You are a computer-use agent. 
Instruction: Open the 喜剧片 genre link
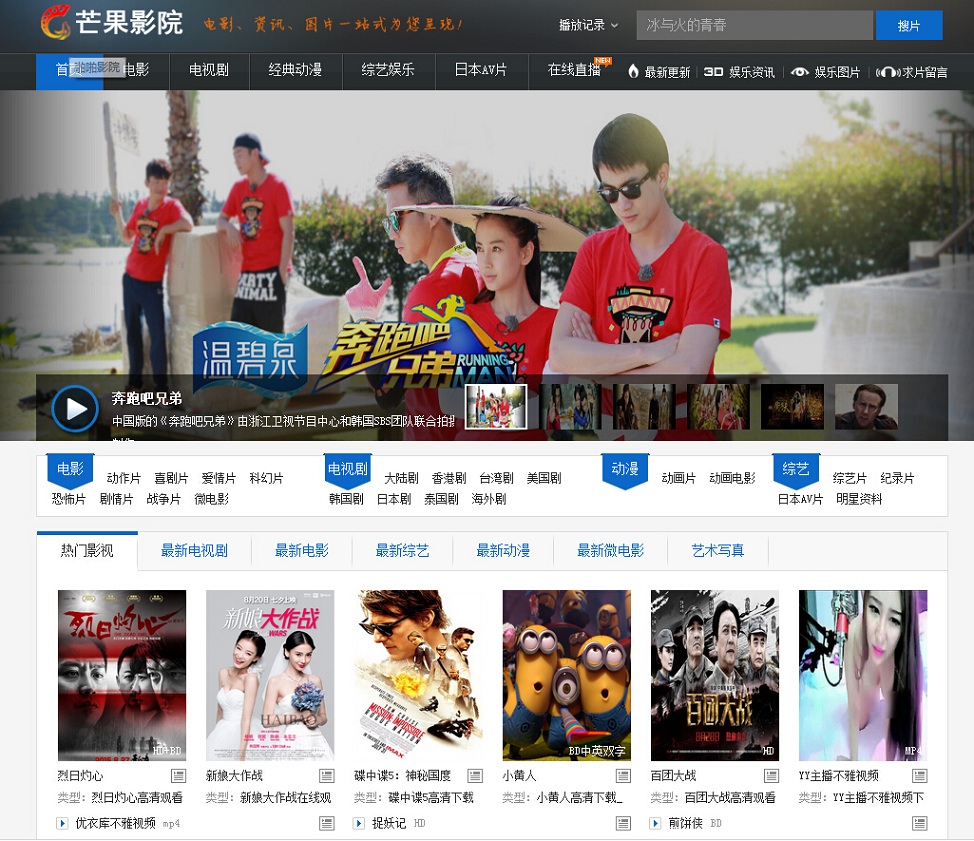coord(171,478)
